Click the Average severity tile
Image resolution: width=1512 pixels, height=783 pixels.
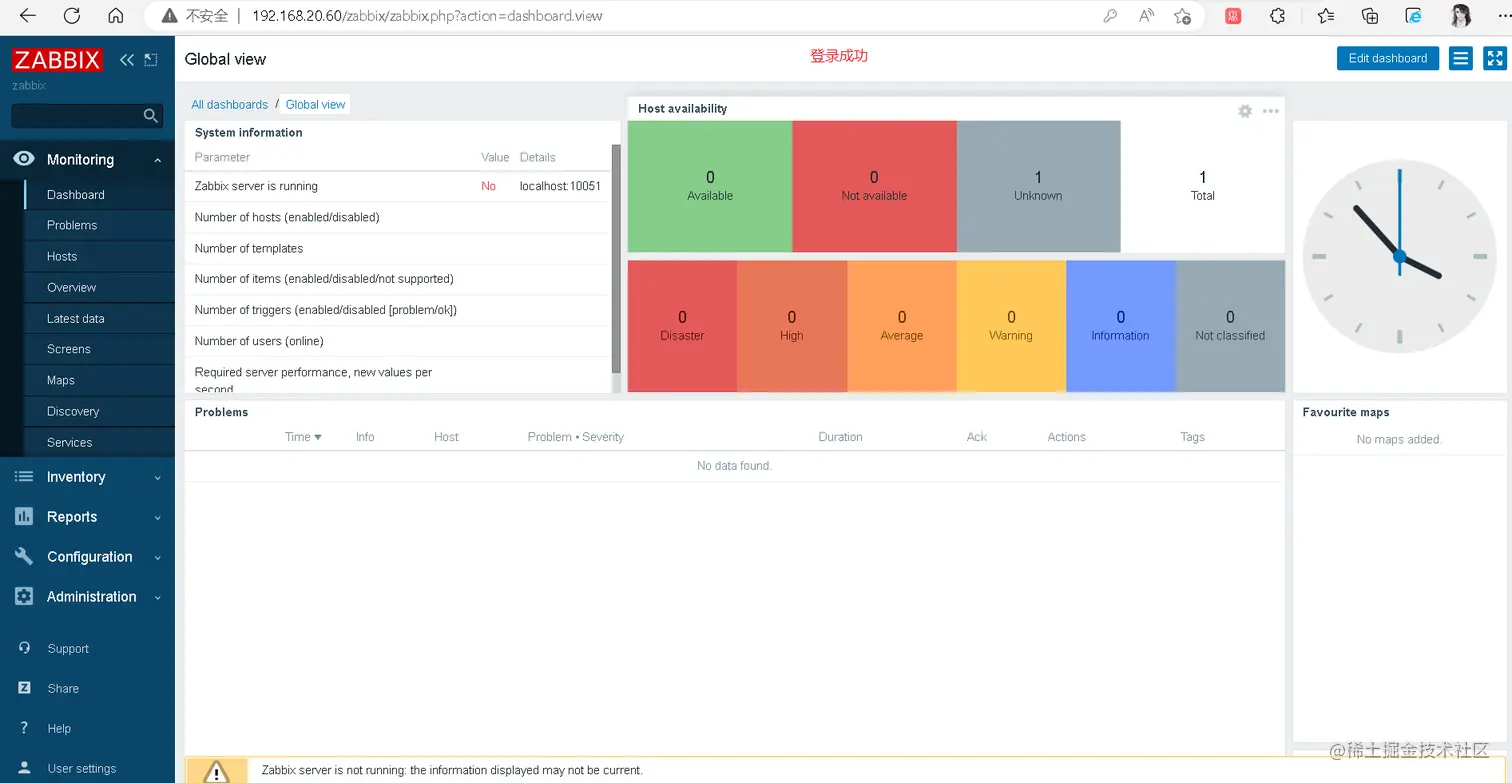tap(902, 326)
